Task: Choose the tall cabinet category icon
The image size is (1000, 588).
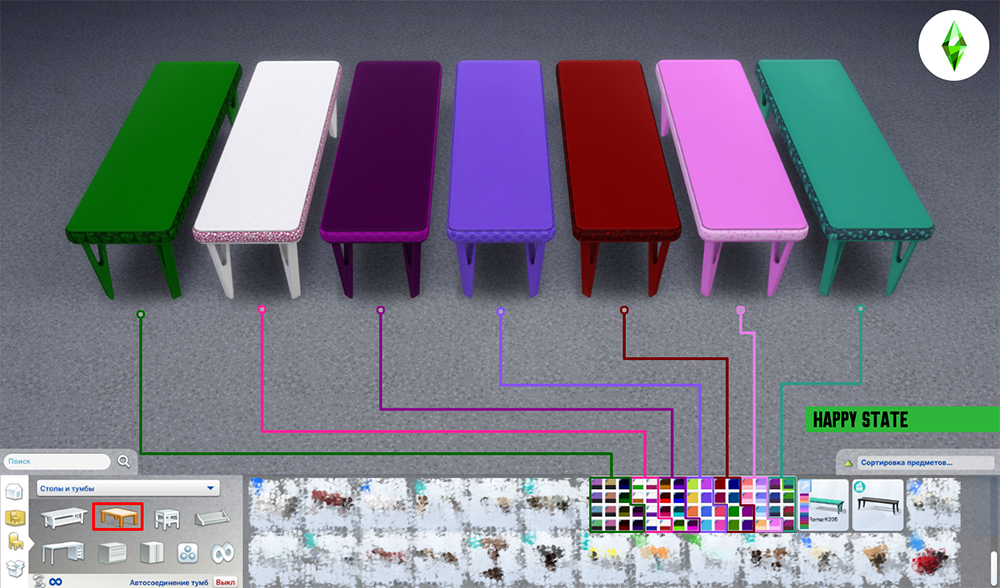Action: click(152, 553)
